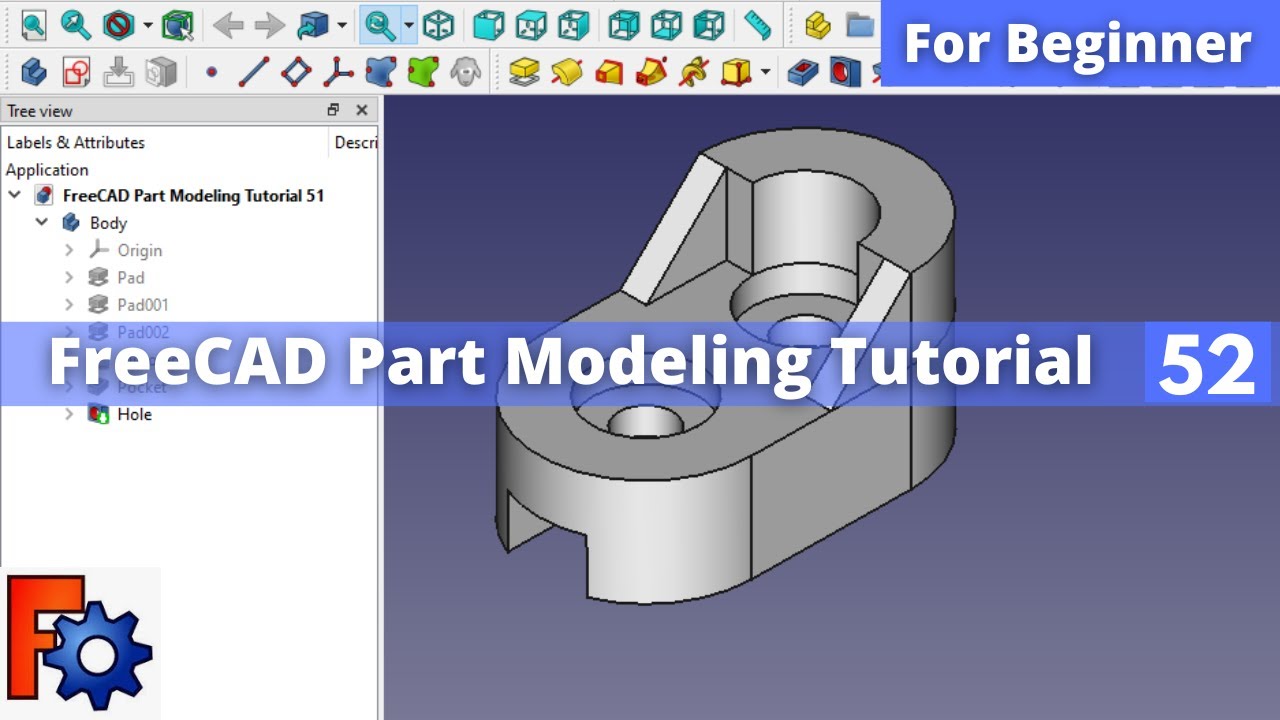The width and height of the screenshot is (1280, 720).
Task: Set the Front view
Action: pyautogui.click(x=488, y=25)
